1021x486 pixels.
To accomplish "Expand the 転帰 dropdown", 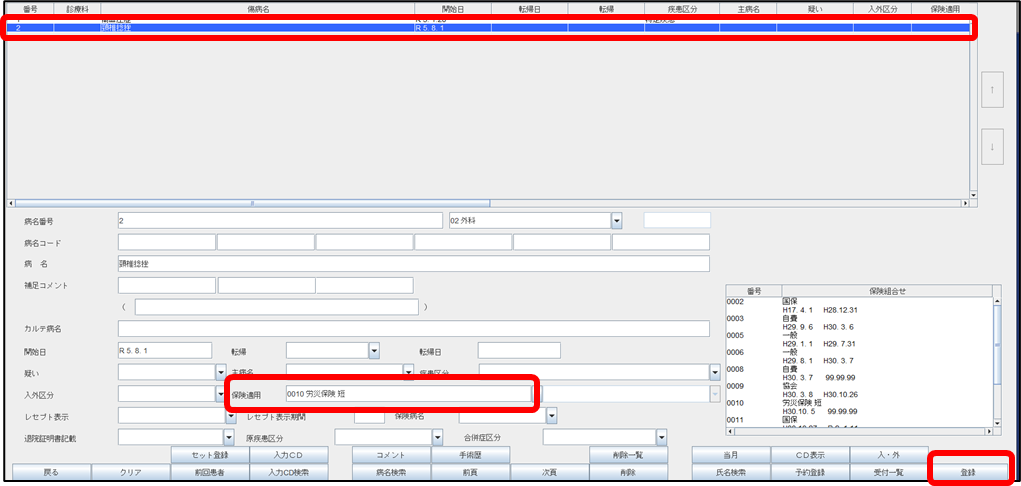I will [x=374, y=350].
